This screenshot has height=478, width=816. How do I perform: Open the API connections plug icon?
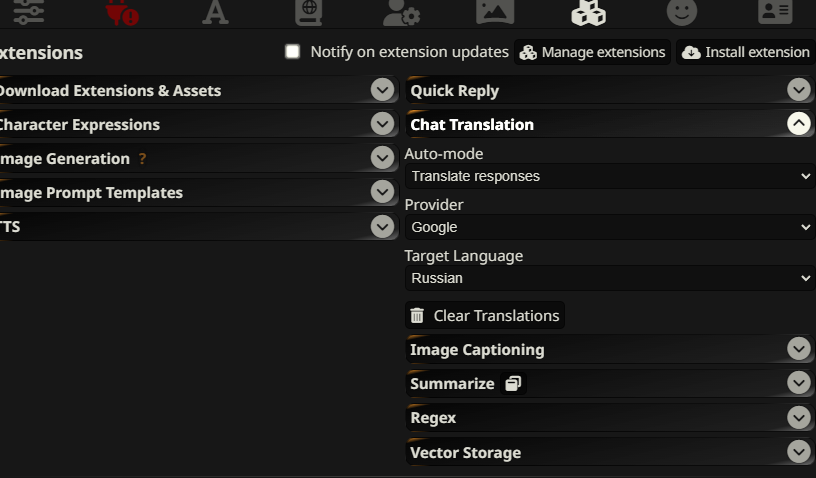click(x=122, y=12)
